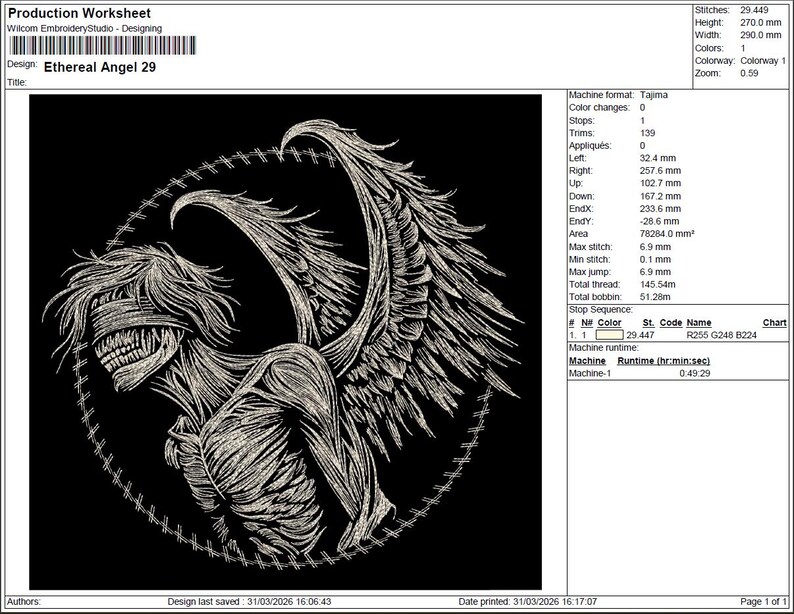Viewport: 794px width, 614px height.
Task: Click the 'Name' column header
Action: click(x=699, y=323)
